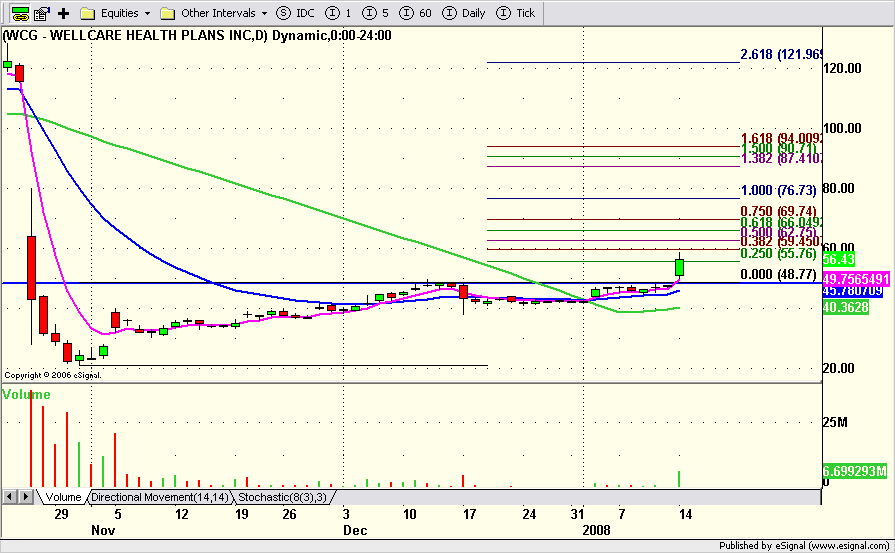This screenshot has height=553, width=895.
Task: Click the 6.699293M volume value tag
Action: (x=854, y=471)
